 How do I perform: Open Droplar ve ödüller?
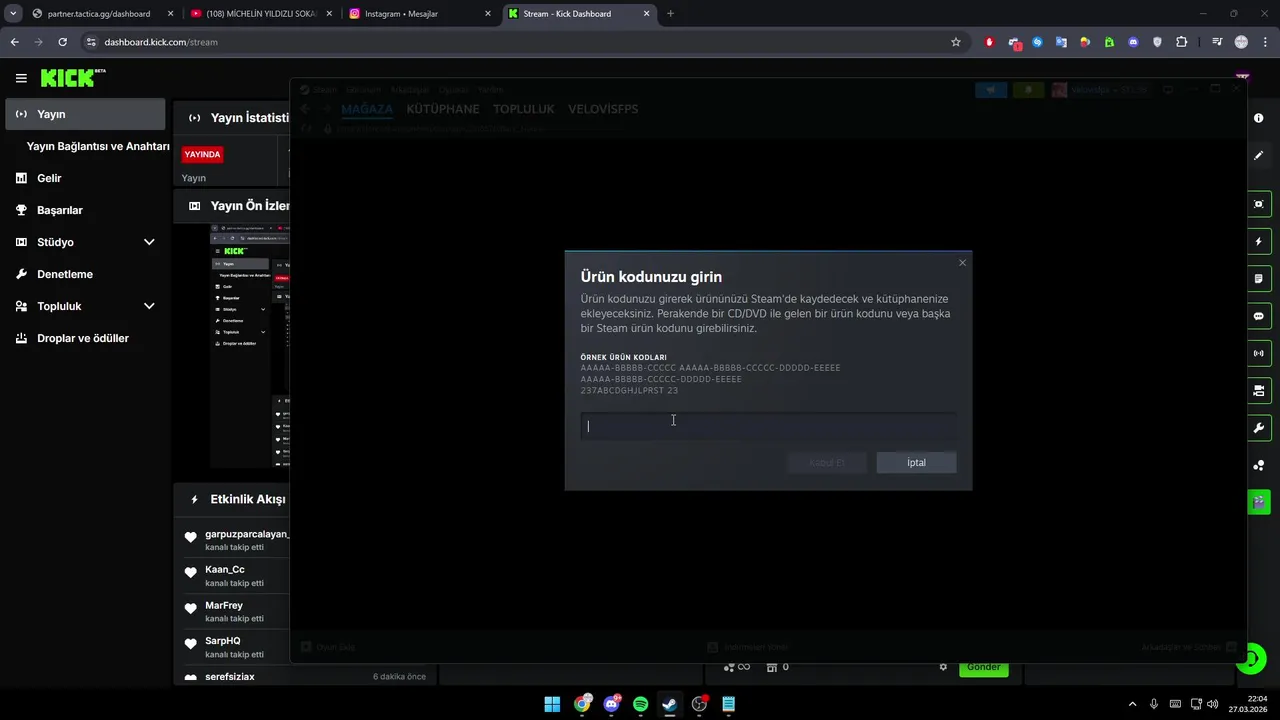pos(85,338)
